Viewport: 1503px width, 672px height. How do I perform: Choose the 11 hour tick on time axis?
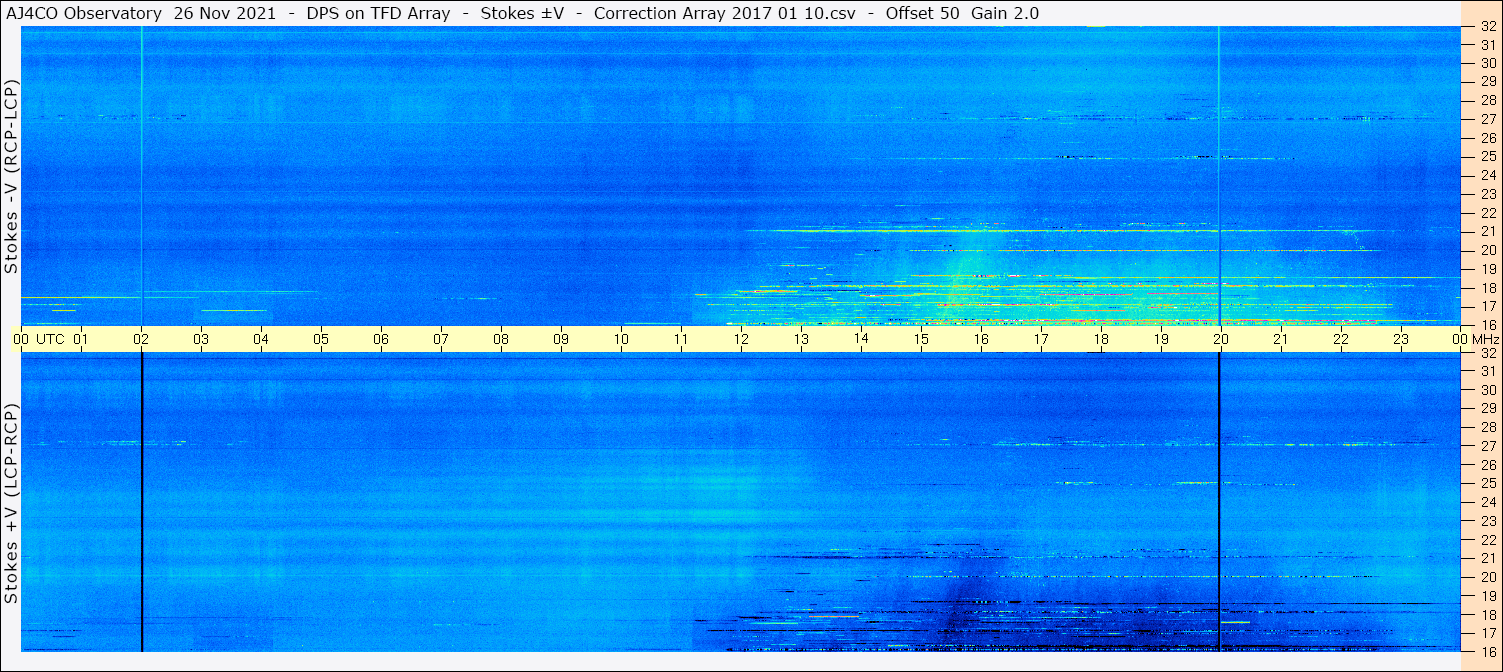pos(681,339)
